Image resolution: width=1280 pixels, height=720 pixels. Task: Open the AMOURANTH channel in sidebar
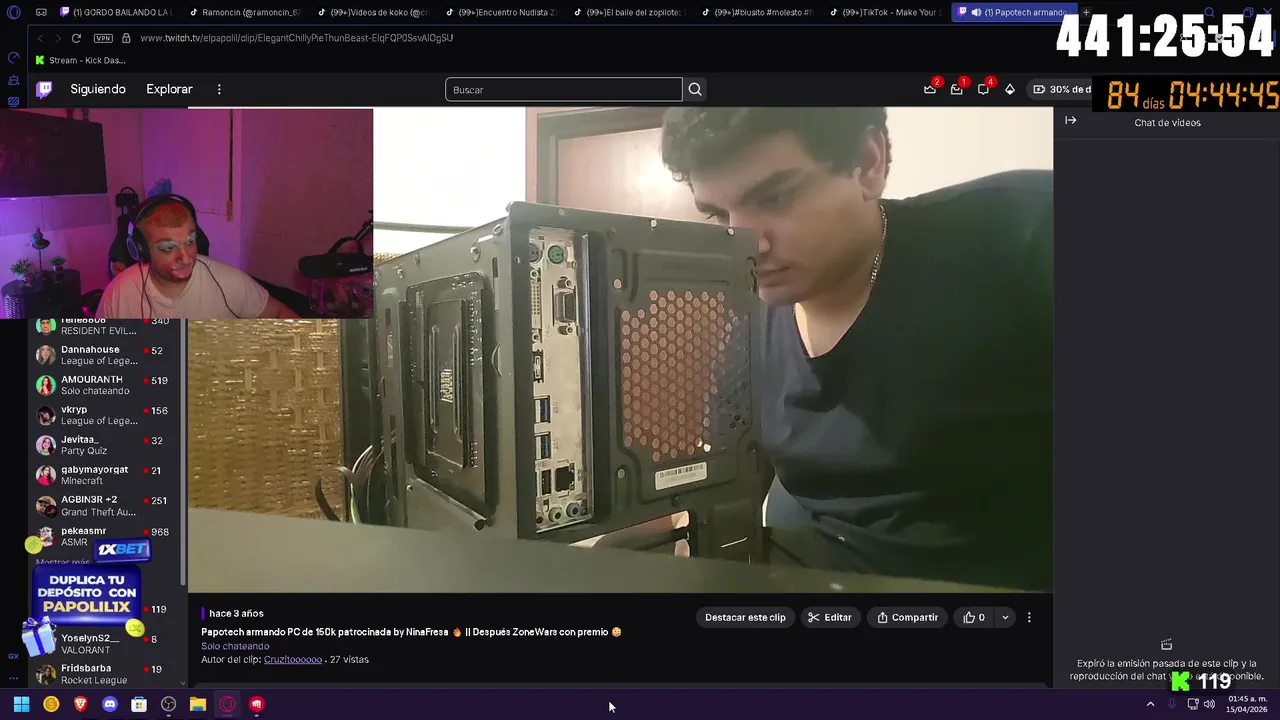click(106, 385)
